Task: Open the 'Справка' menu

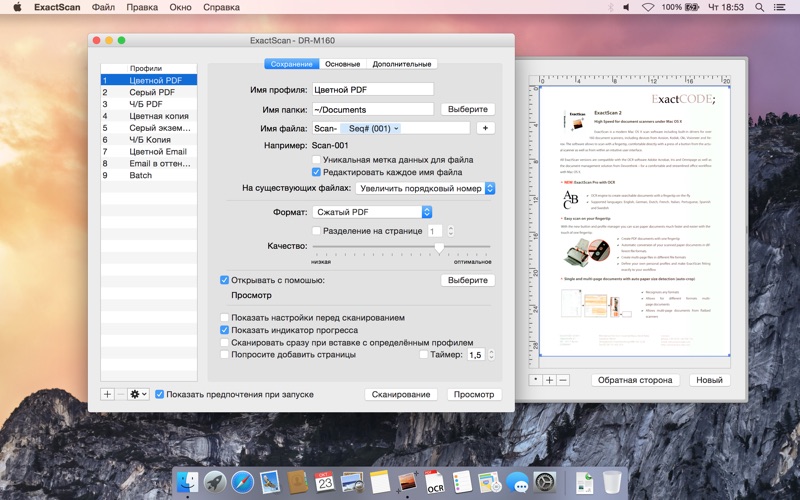Action: (x=221, y=7)
